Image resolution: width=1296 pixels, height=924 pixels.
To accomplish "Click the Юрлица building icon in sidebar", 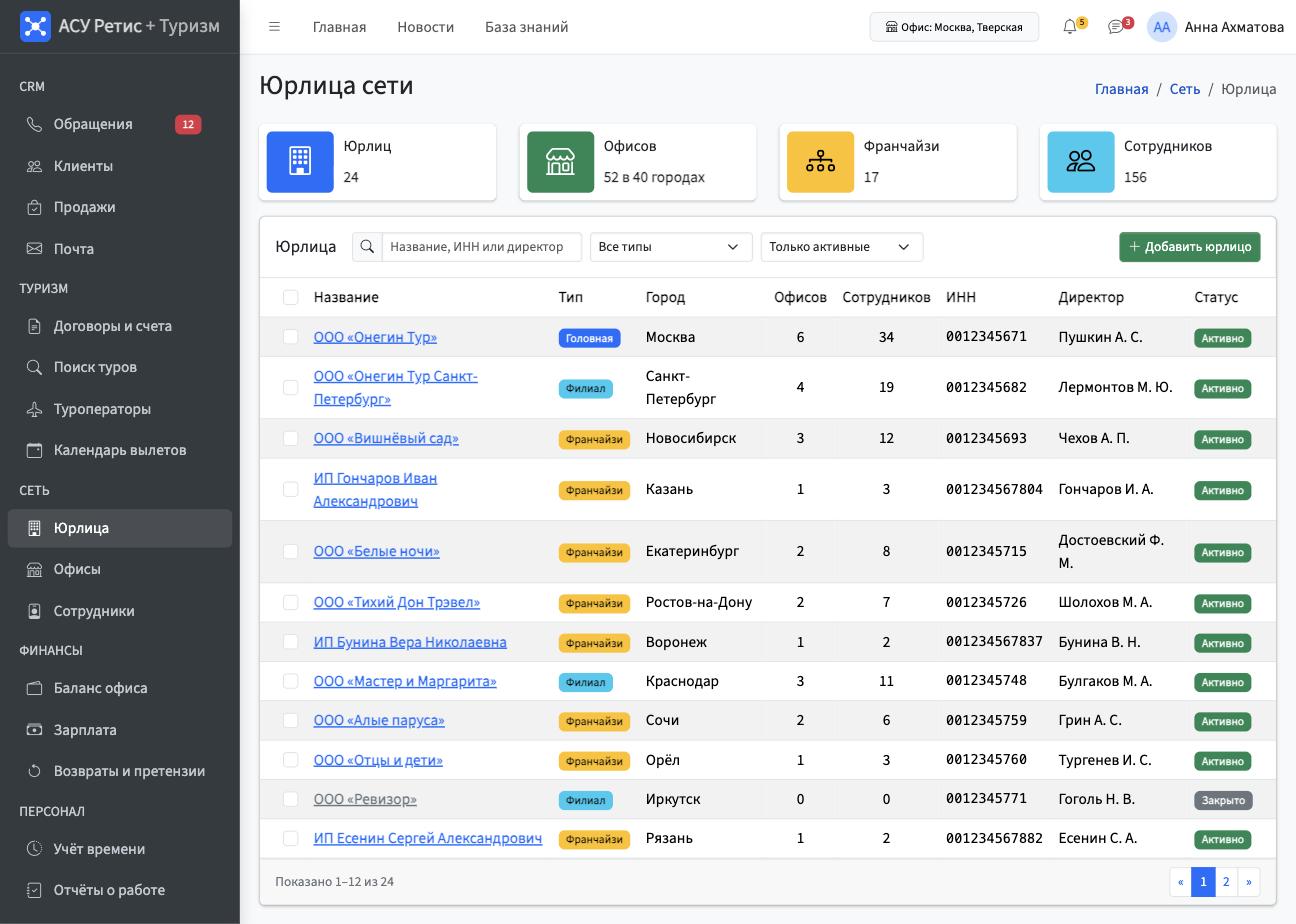I will [34, 528].
